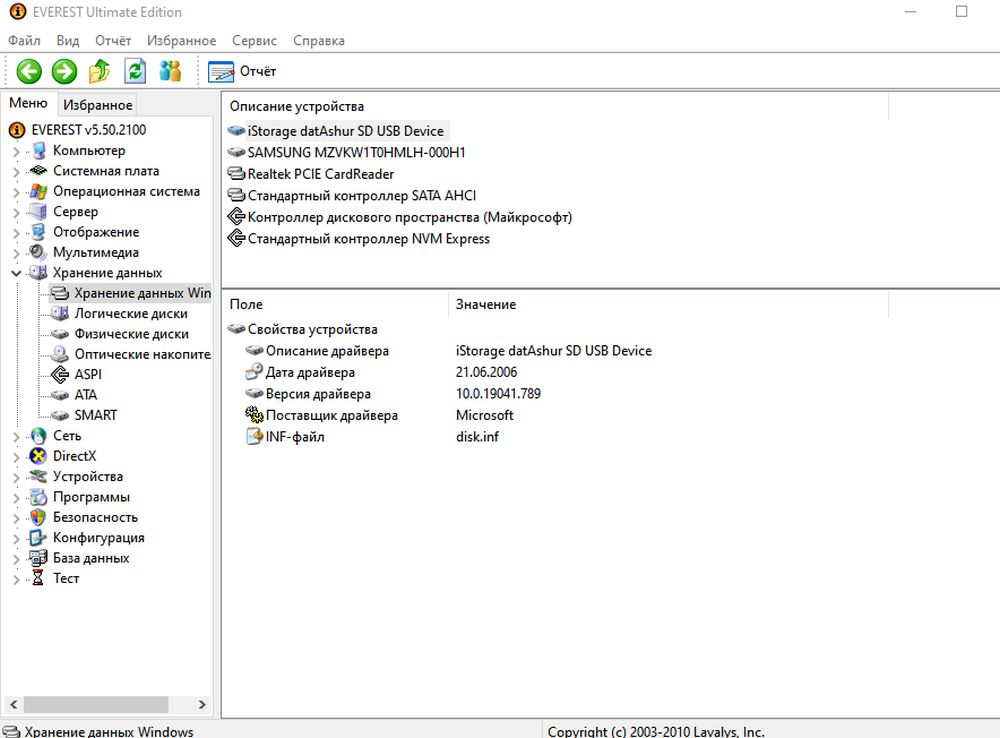1000x738 pixels.
Task: Click the scrollbar right arrow in menu panel
Action: [x=202, y=704]
